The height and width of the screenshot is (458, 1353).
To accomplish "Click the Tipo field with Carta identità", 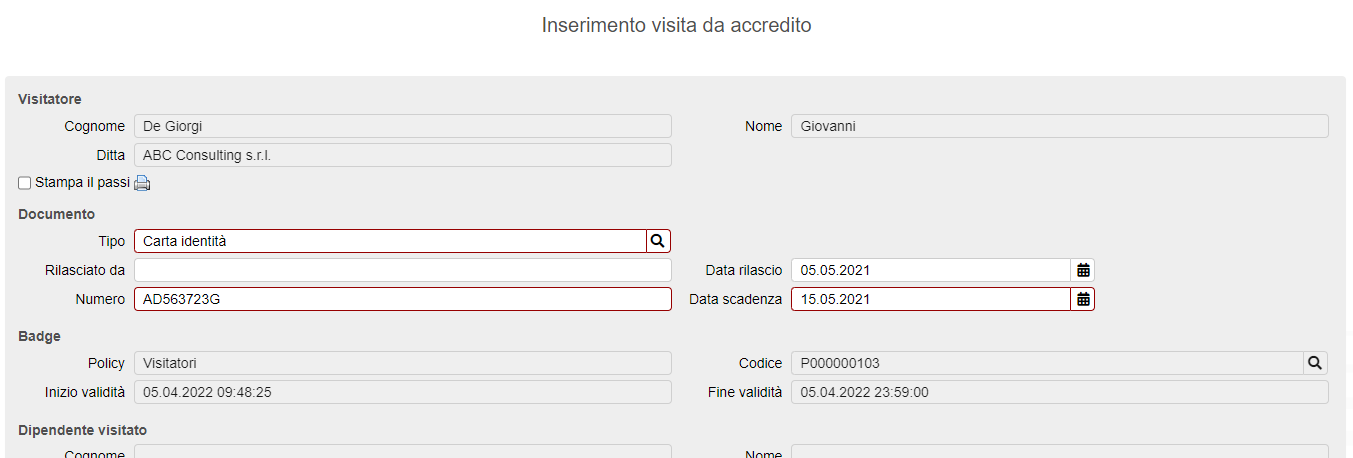I will [x=391, y=241].
